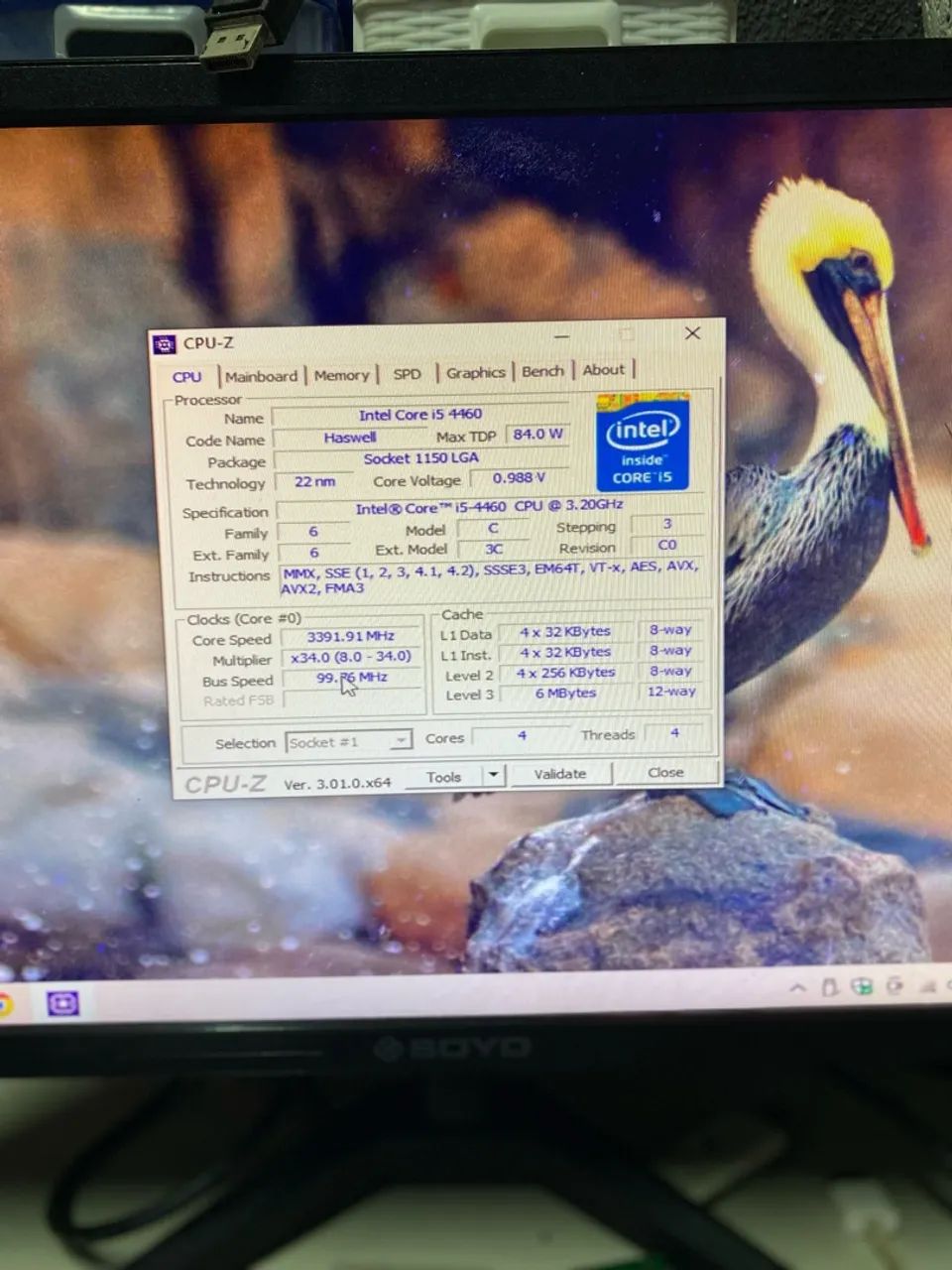Screen dimensions: 952x1270
Task: Close the CPU-Z window with X
Action: pyautogui.click(x=692, y=333)
